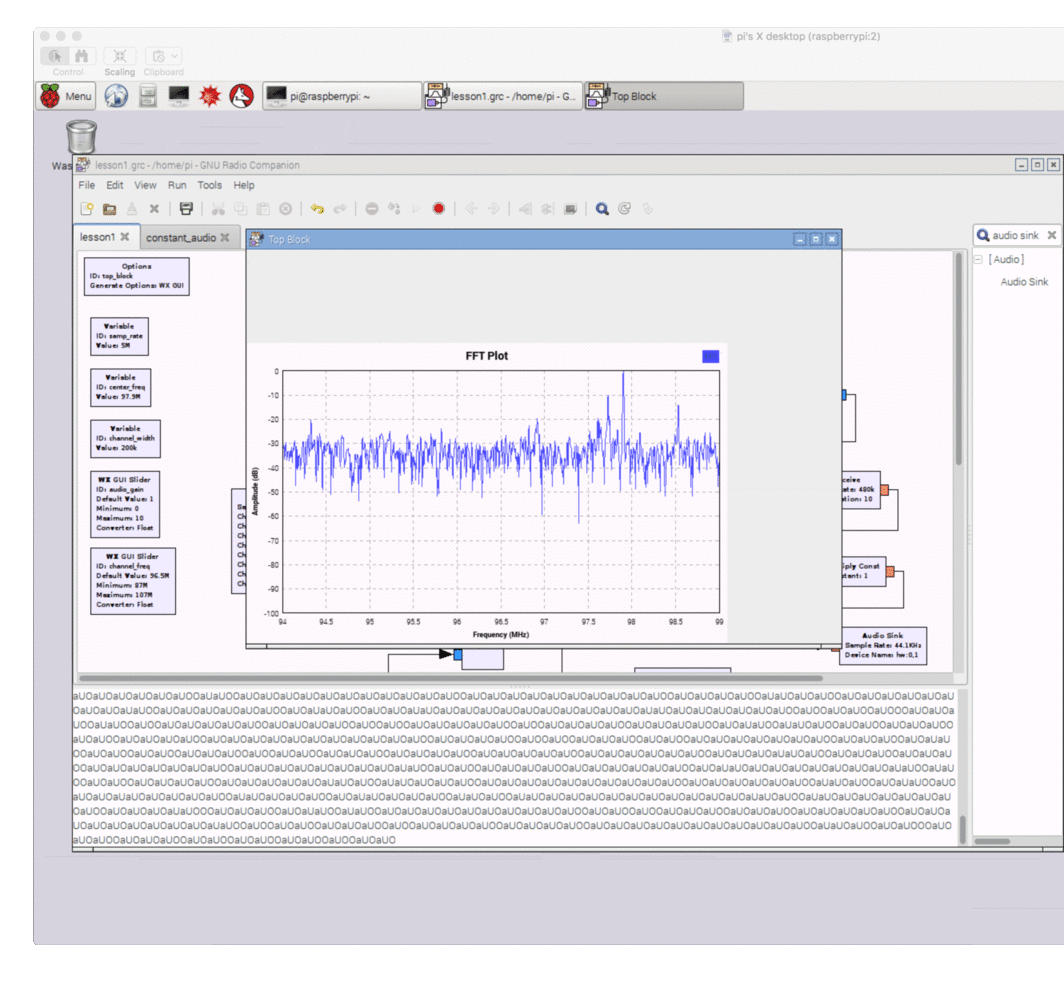Select the channel_freq WX GUI Slider block
Viewport: 1064px width, 985px height.
[133, 581]
